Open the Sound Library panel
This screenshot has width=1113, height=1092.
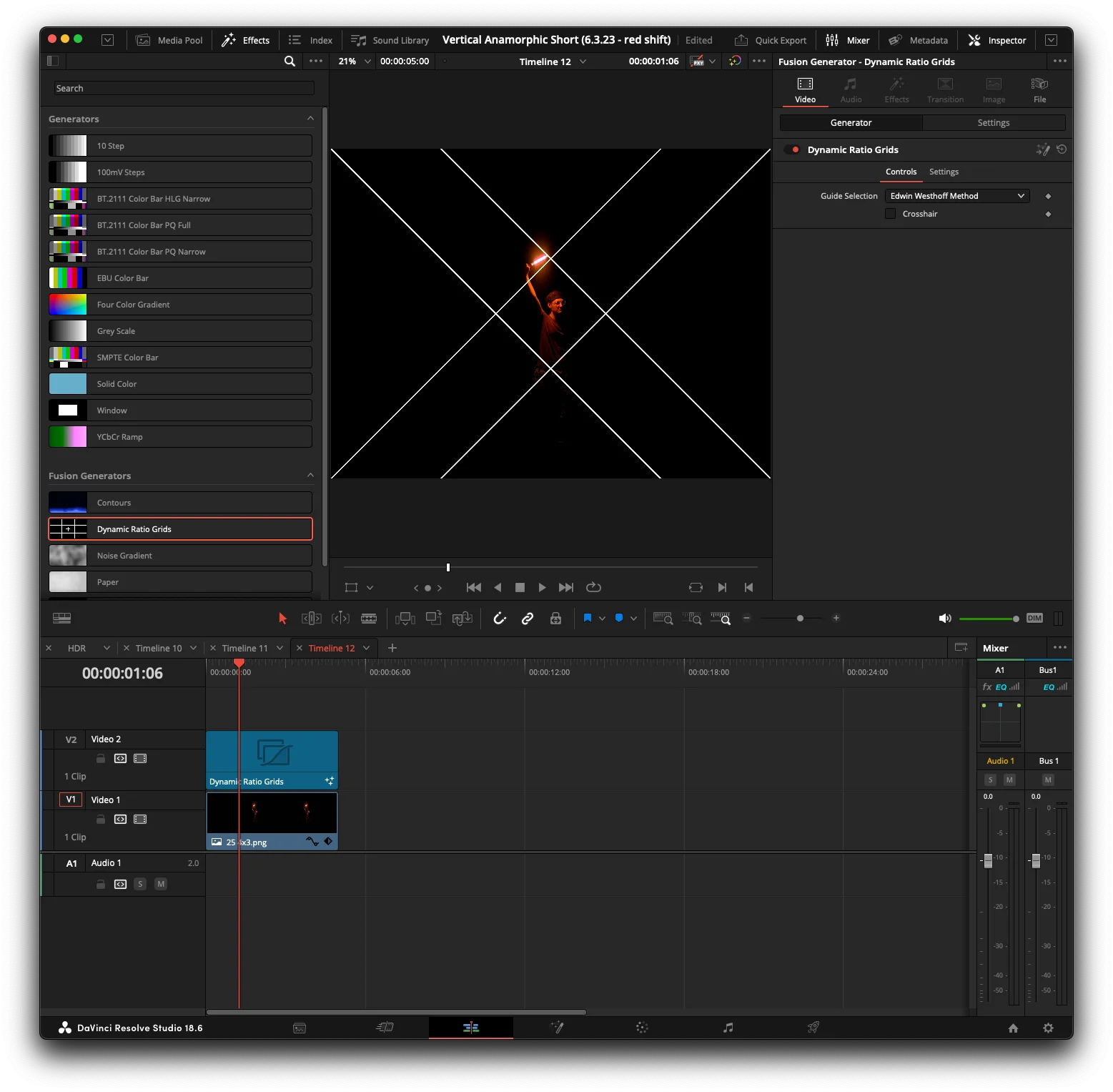point(390,40)
